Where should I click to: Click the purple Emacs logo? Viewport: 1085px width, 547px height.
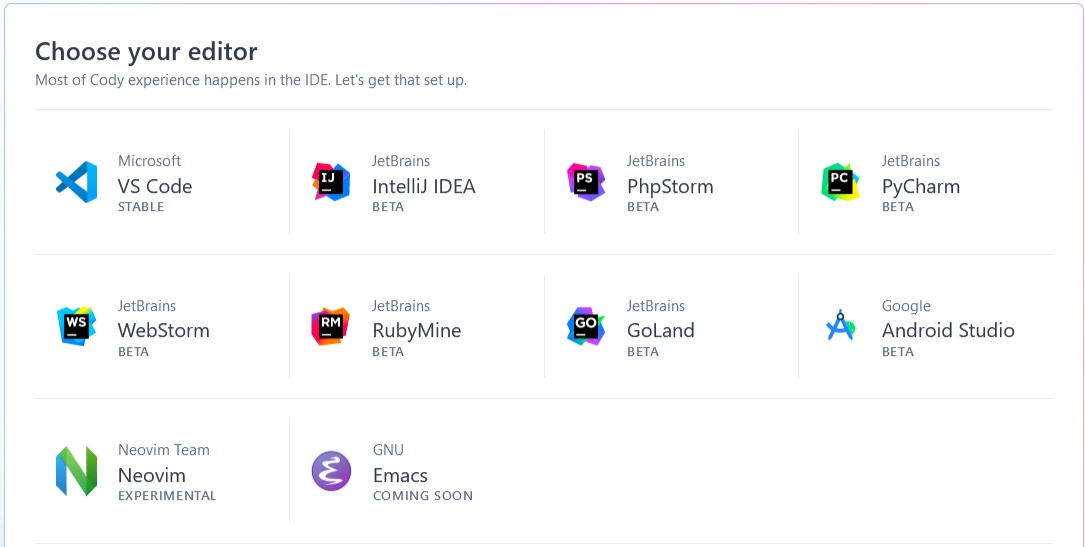click(x=331, y=471)
